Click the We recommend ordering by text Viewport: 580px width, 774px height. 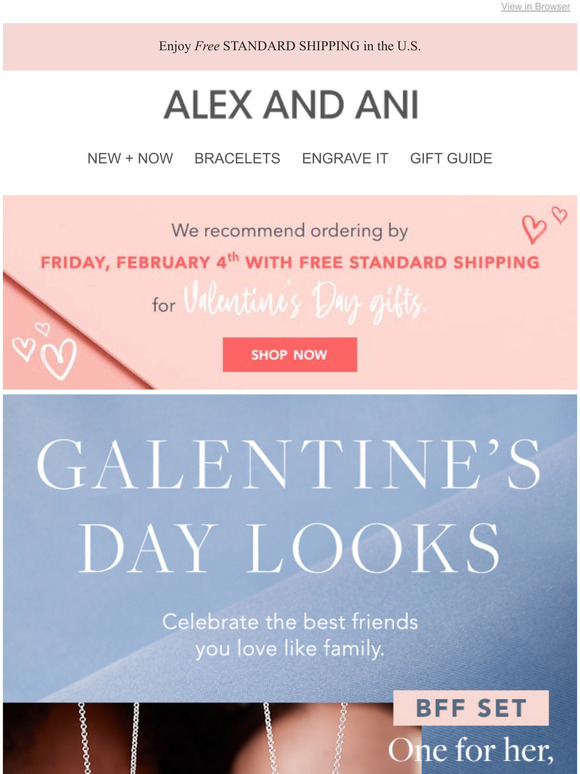tap(290, 231)
